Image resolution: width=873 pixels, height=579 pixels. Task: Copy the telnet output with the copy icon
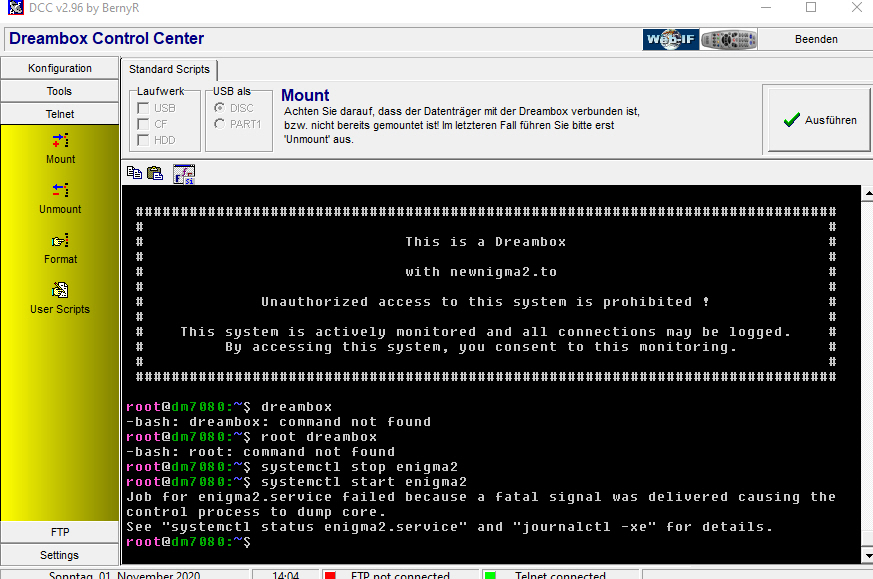134,173
